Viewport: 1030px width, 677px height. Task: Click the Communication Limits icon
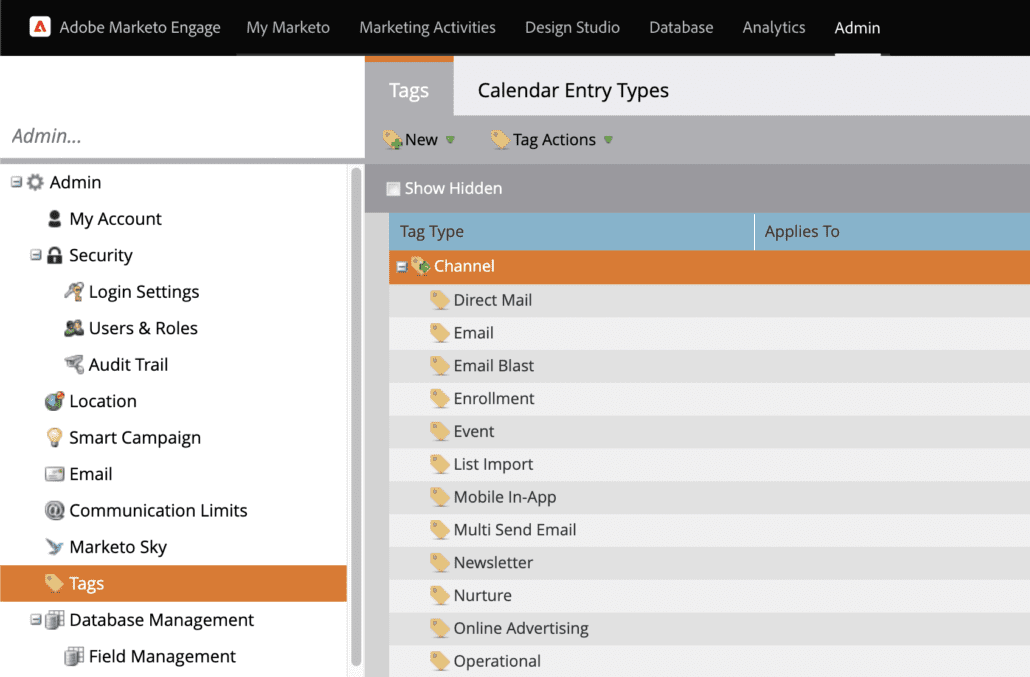(55, 510)
